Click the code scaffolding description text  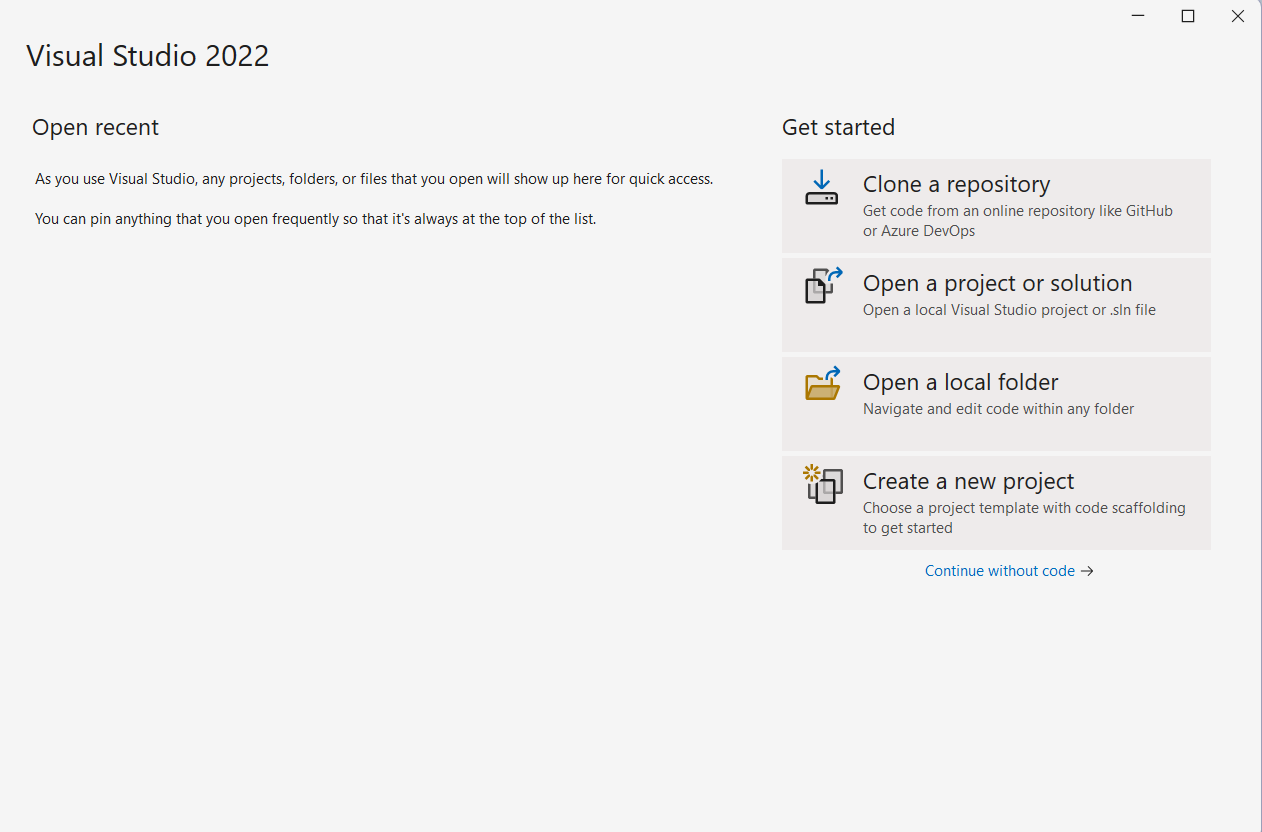[x=1024, y=507]
